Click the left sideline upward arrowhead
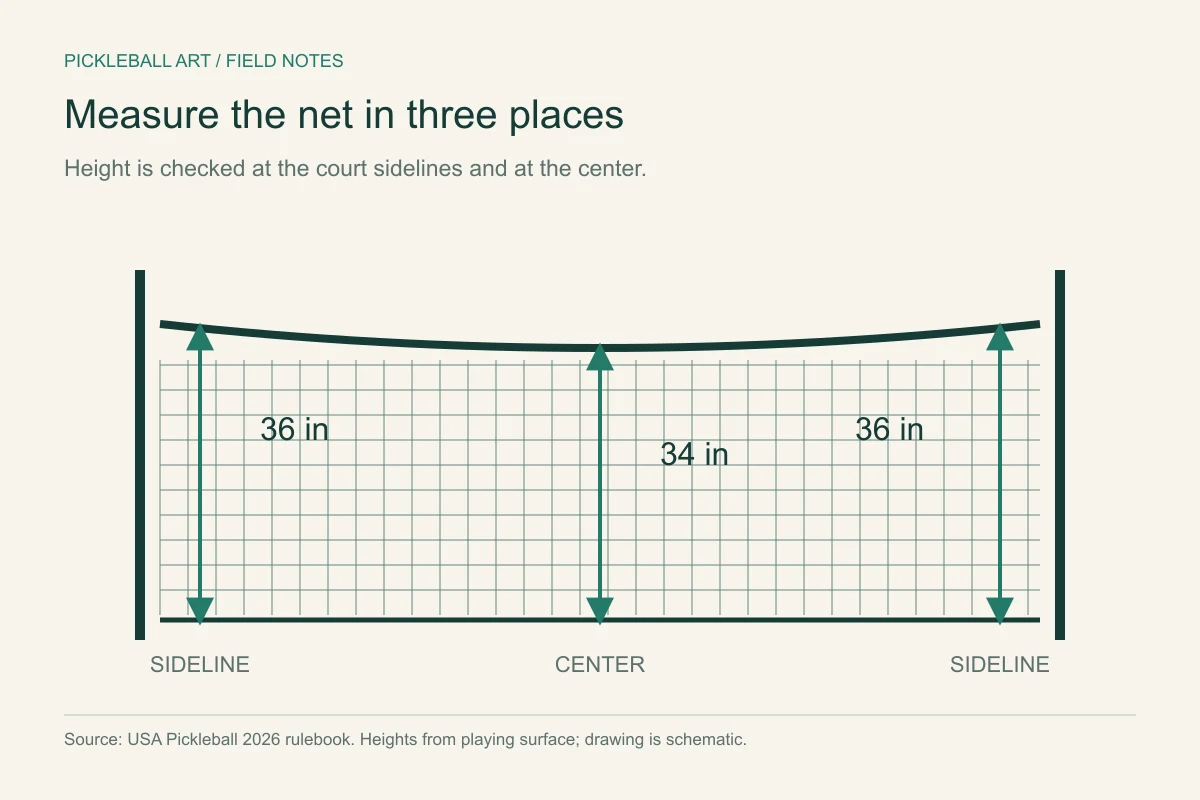The image size is (1200, 800). (200, 336)
